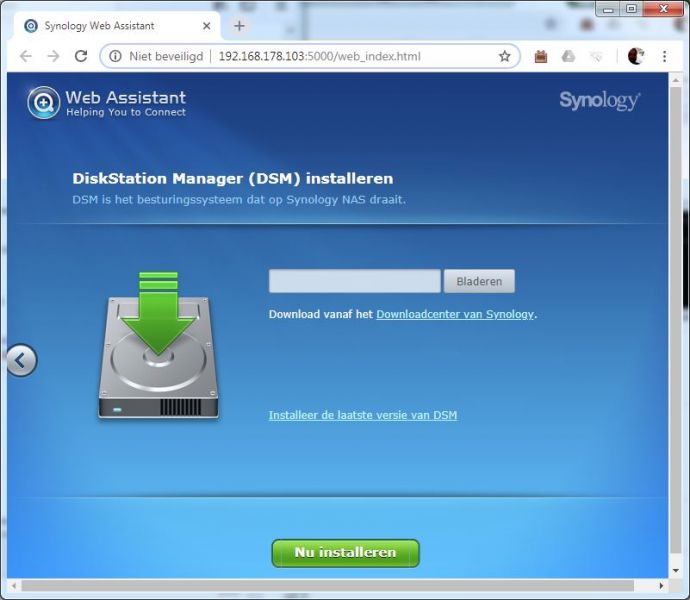The width and height of the screenshot is (690, 600).
Task: Minimize the Chrome window
Action: (609, 9)
